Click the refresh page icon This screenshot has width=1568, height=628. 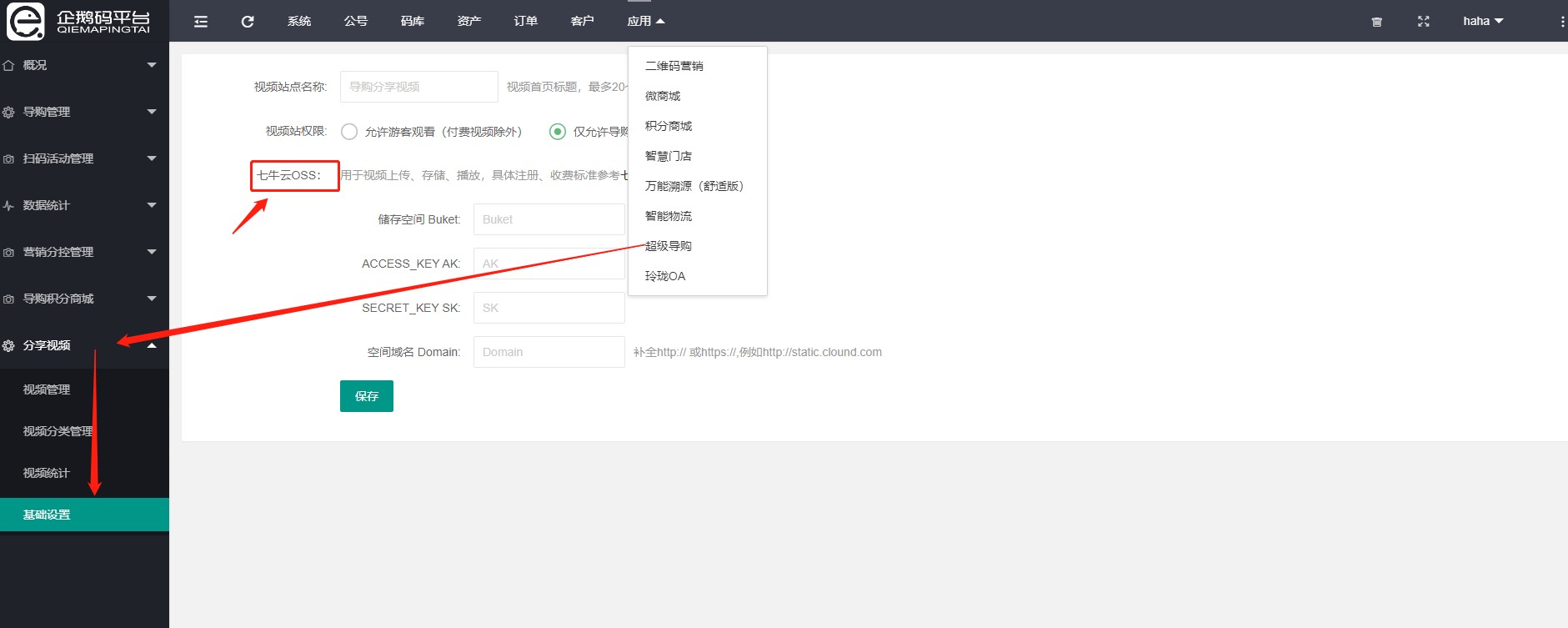[248, 22]
